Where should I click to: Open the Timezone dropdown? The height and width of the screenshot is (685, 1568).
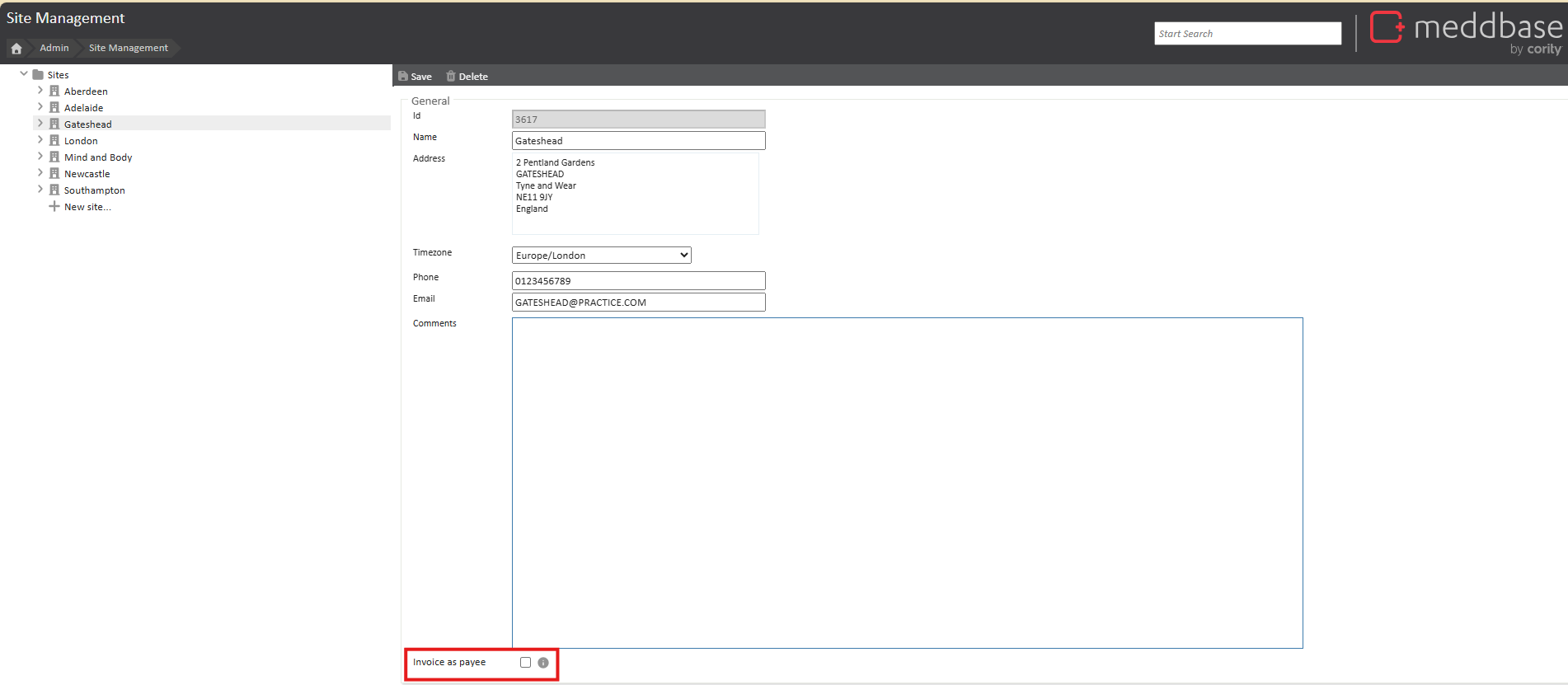pyautogui.click(x=601, y=256)
